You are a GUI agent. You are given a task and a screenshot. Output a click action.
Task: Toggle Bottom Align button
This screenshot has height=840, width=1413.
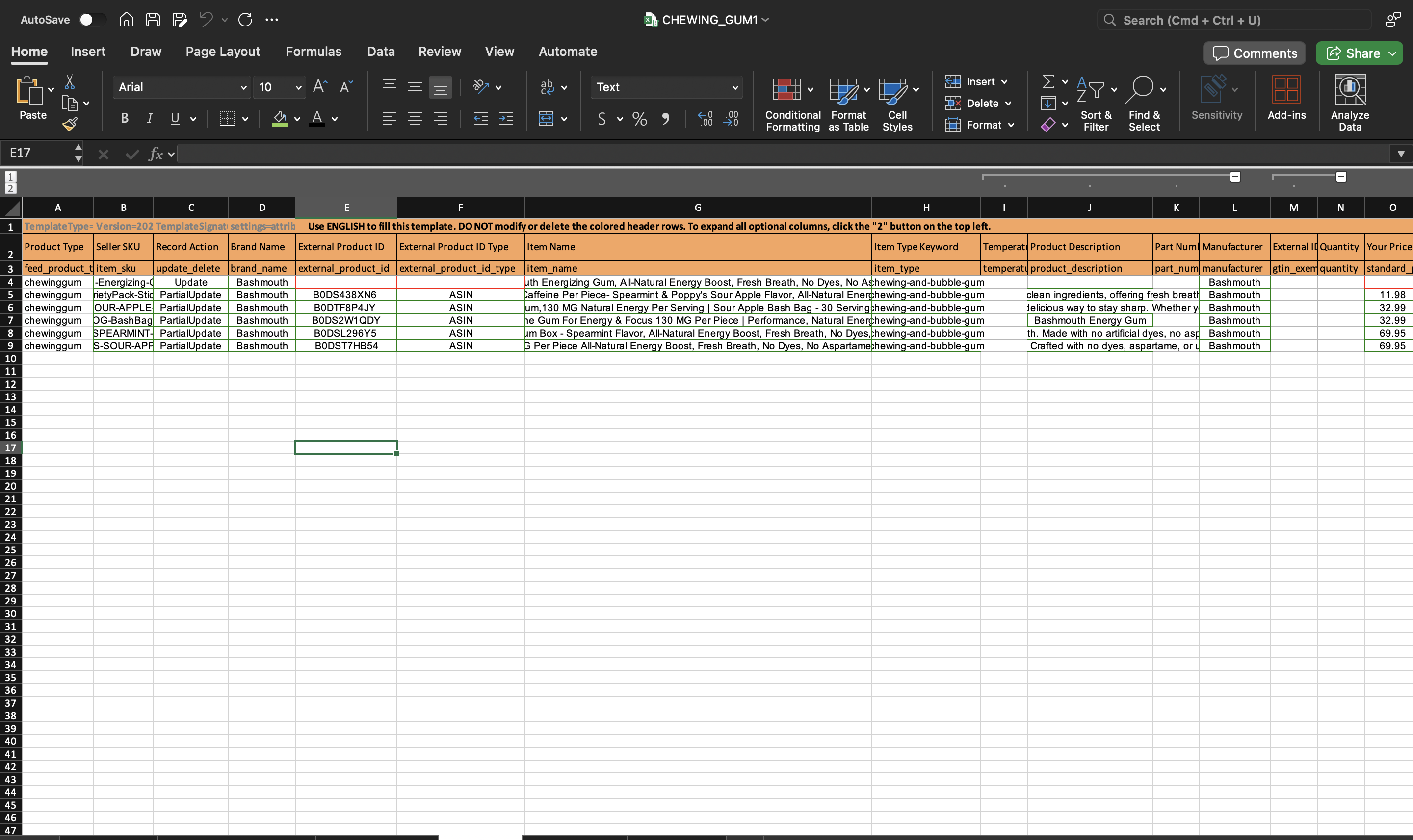pos(440,87)
